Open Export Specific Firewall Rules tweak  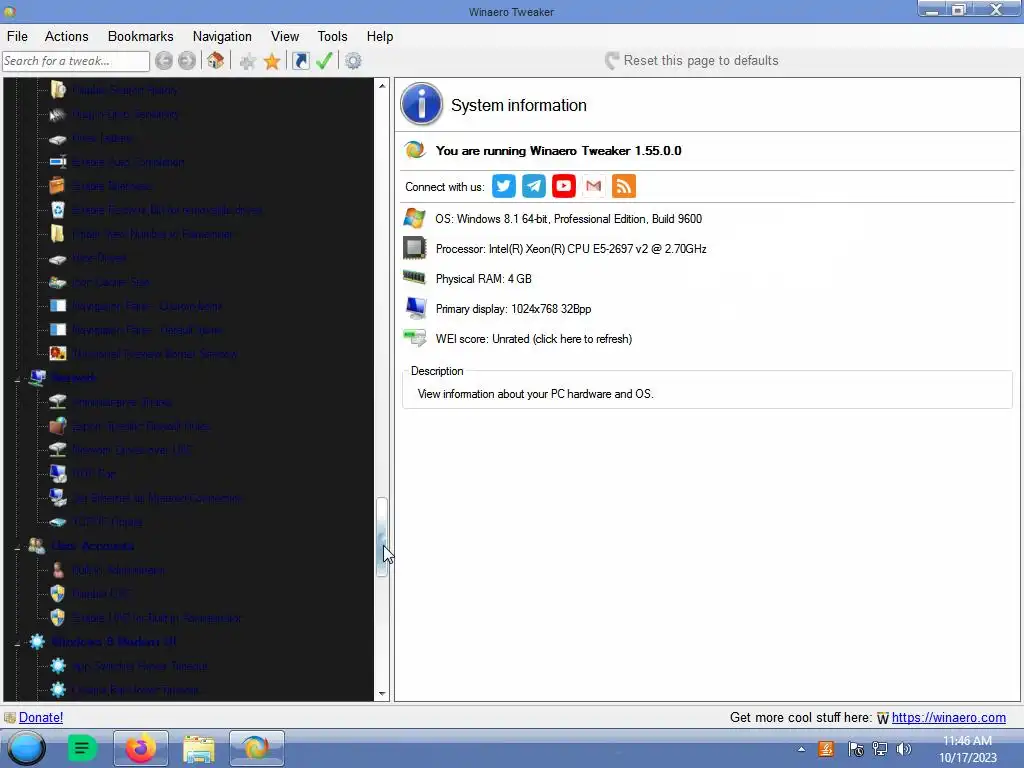point(140,426)
